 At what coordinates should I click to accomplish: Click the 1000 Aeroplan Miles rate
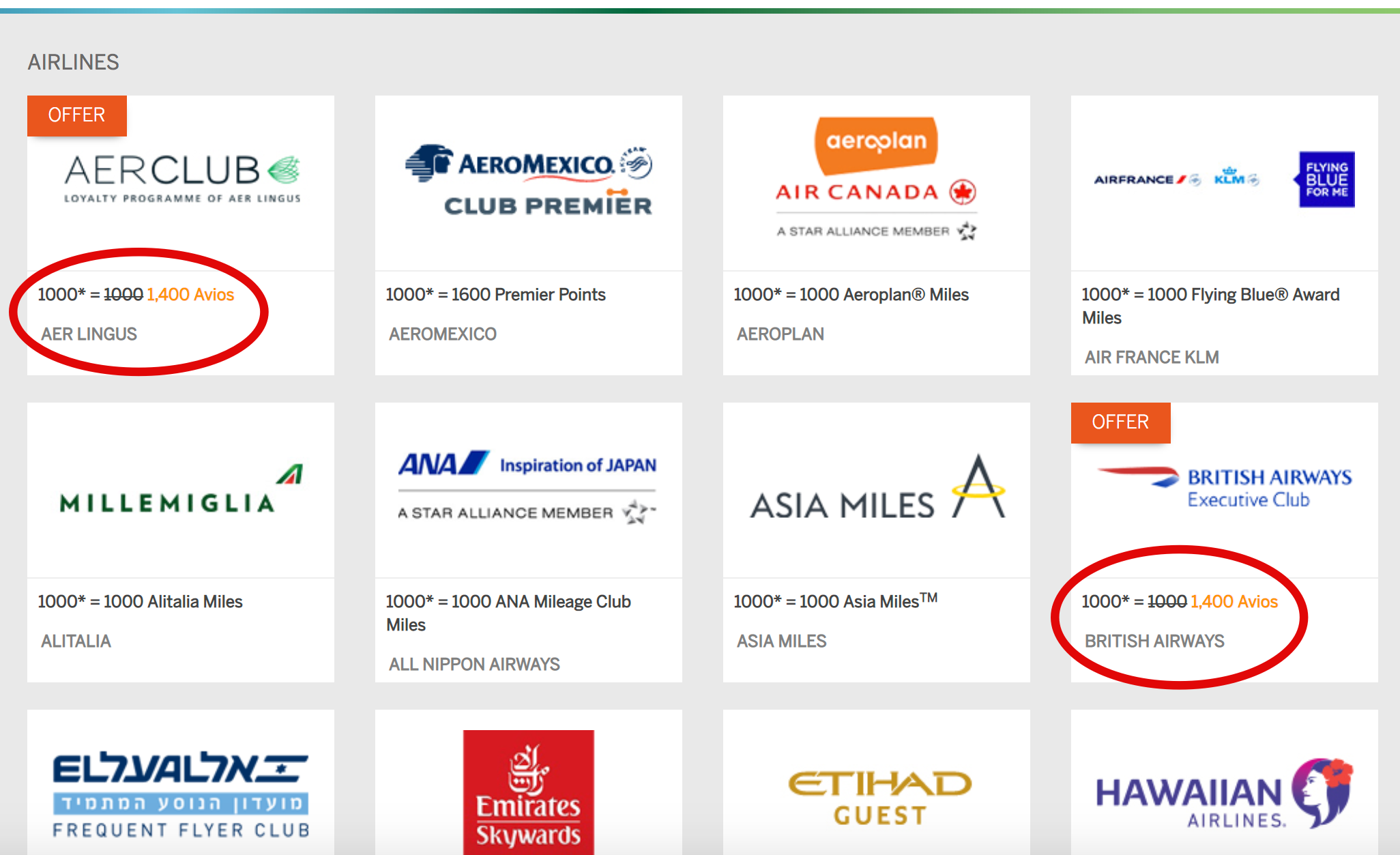851,295
